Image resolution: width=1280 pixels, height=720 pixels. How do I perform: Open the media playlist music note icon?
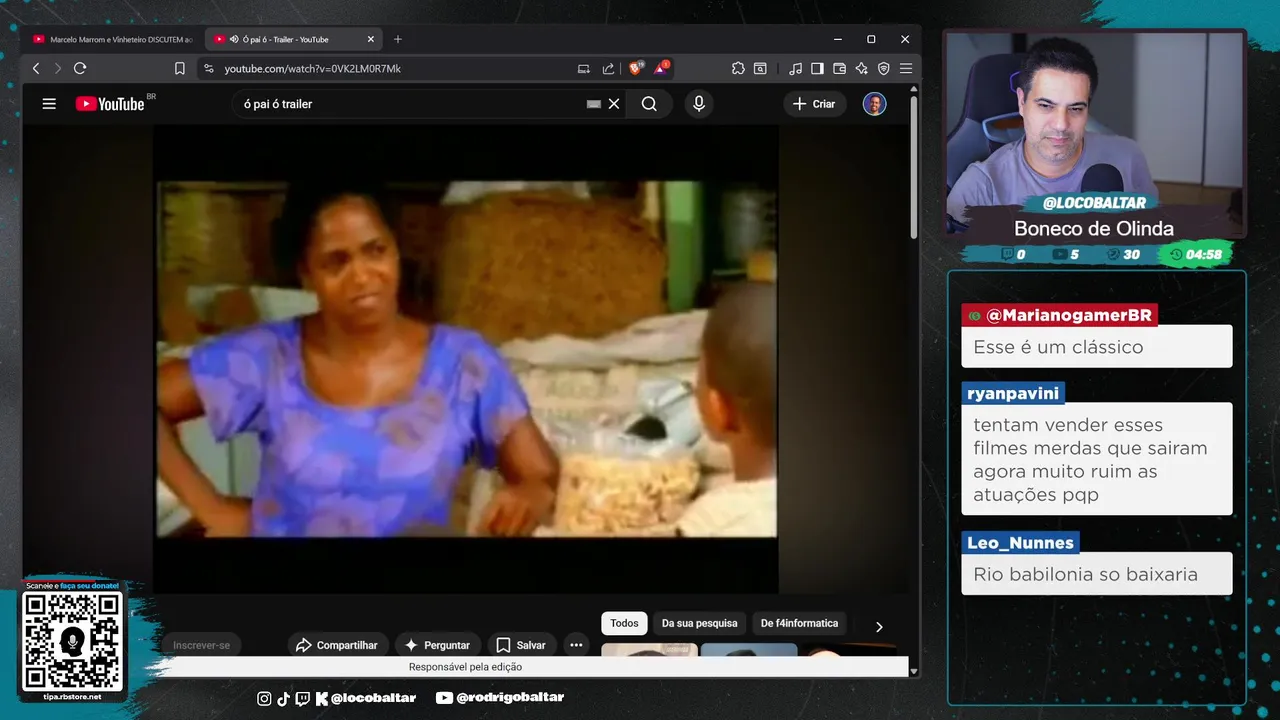pyautogui.click(x=795, y=68)
